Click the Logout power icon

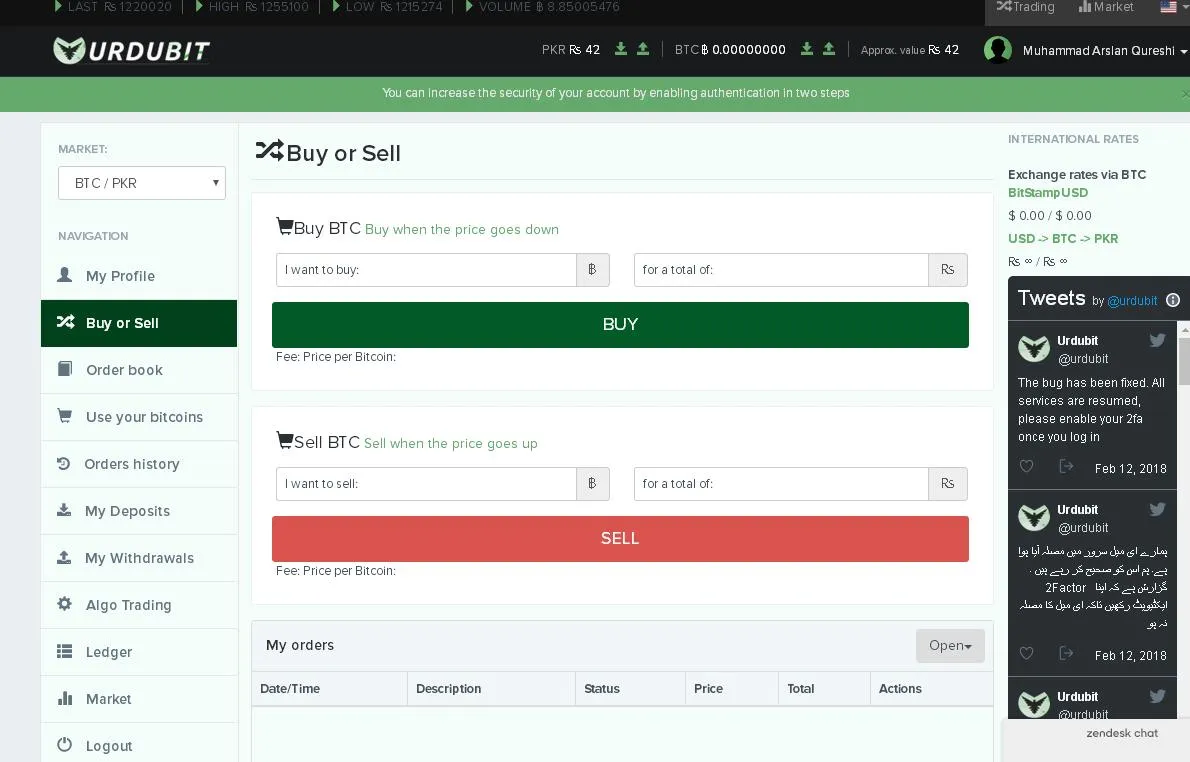[x=65, y=745]
